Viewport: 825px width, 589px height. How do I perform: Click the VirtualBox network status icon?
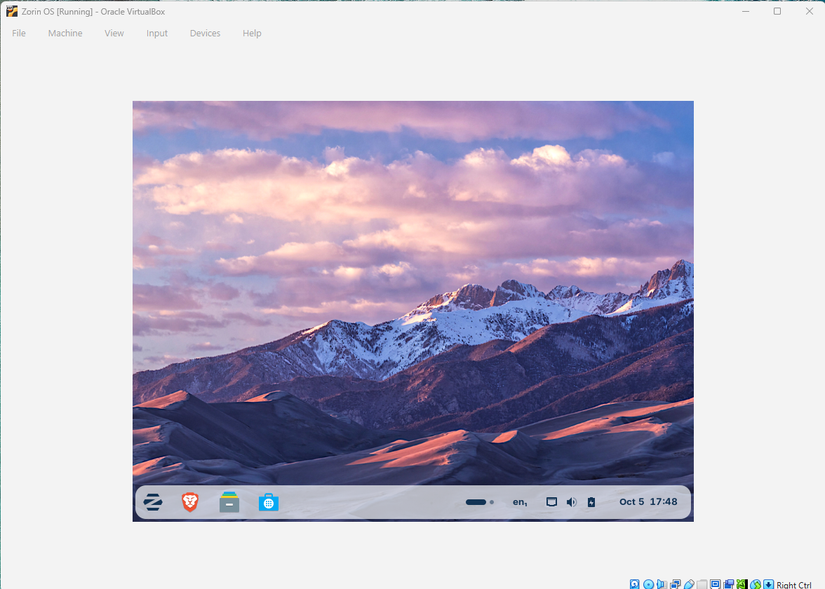click(x=676, y=584)
